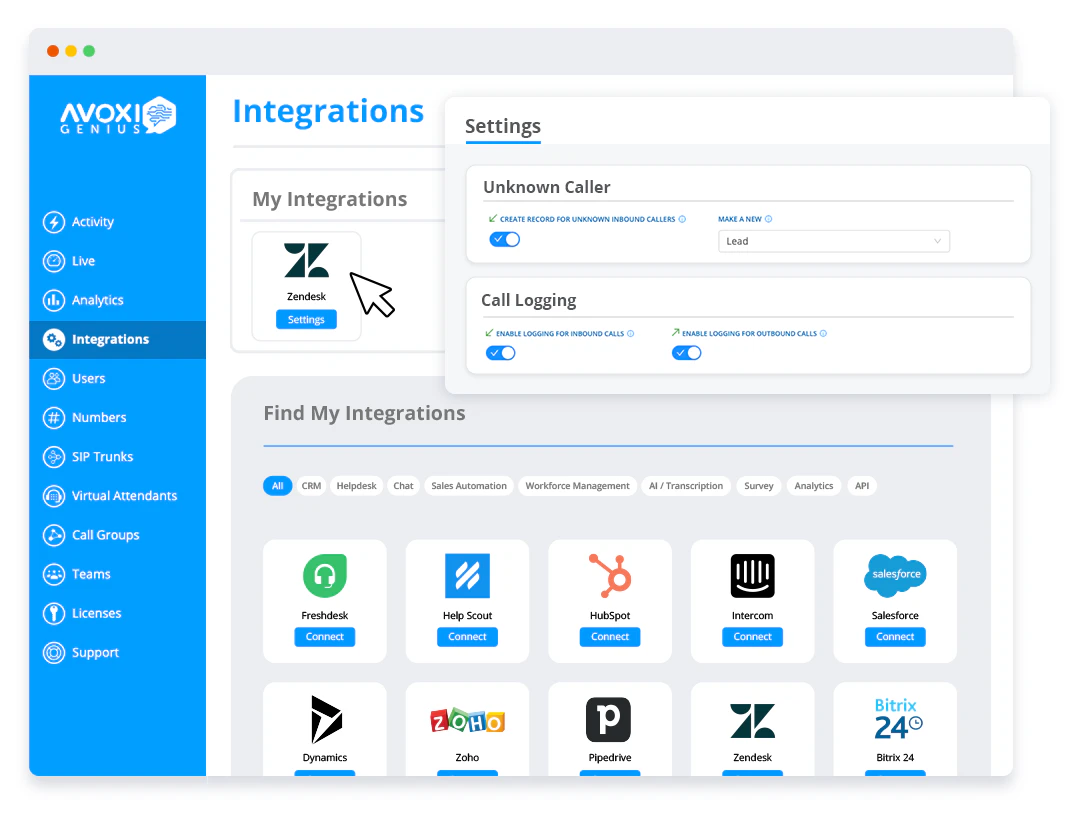Select the Helpdesk category filter

356,485
